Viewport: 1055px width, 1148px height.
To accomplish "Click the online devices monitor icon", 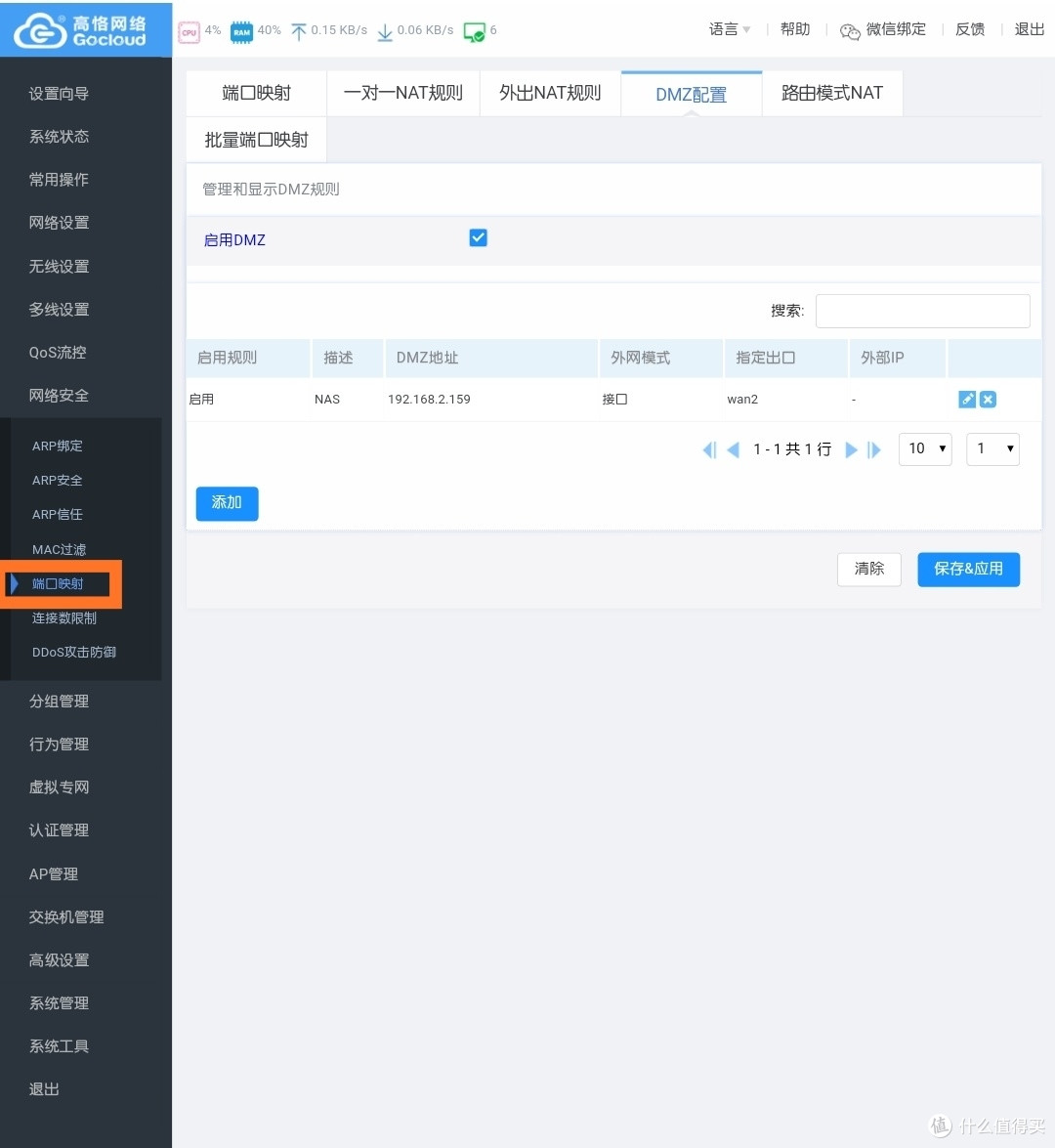I will click(x=474, y=32).
